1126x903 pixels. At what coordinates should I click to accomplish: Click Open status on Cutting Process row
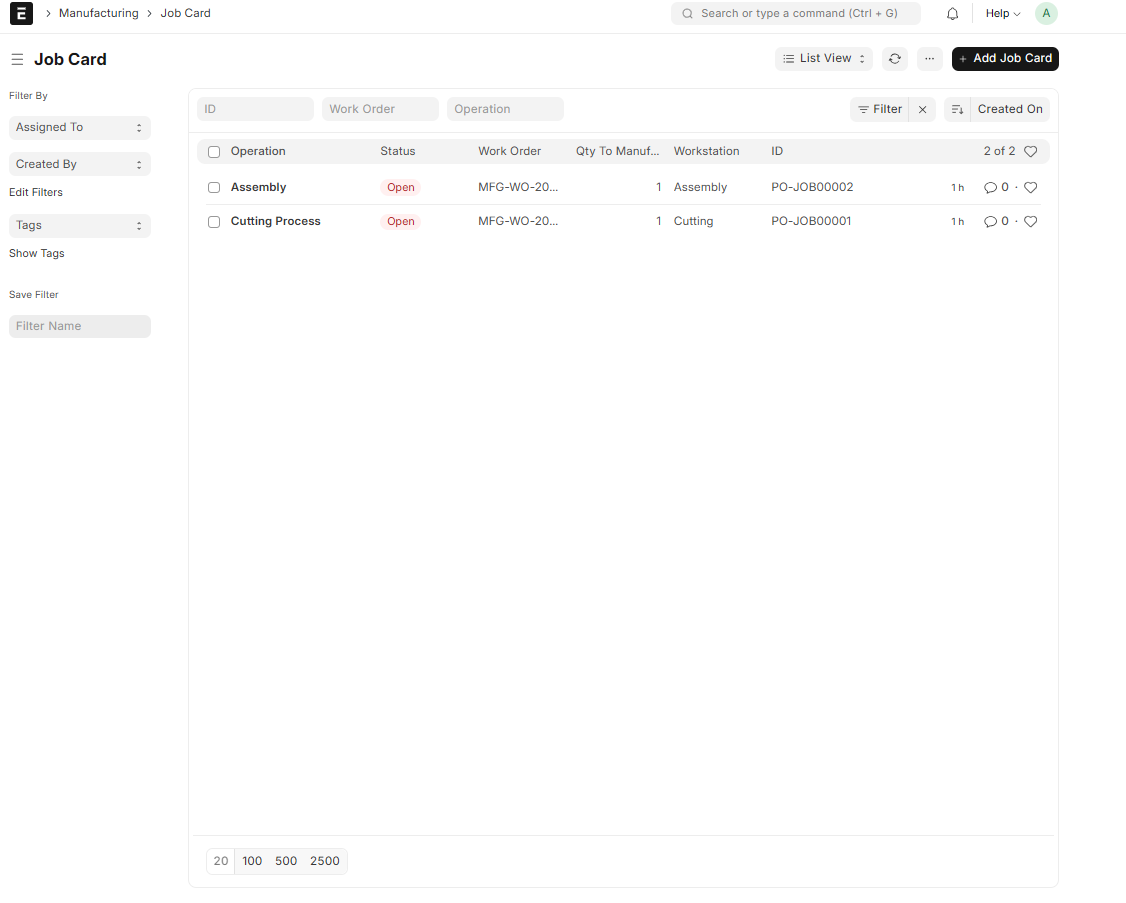tap(401, 221)
